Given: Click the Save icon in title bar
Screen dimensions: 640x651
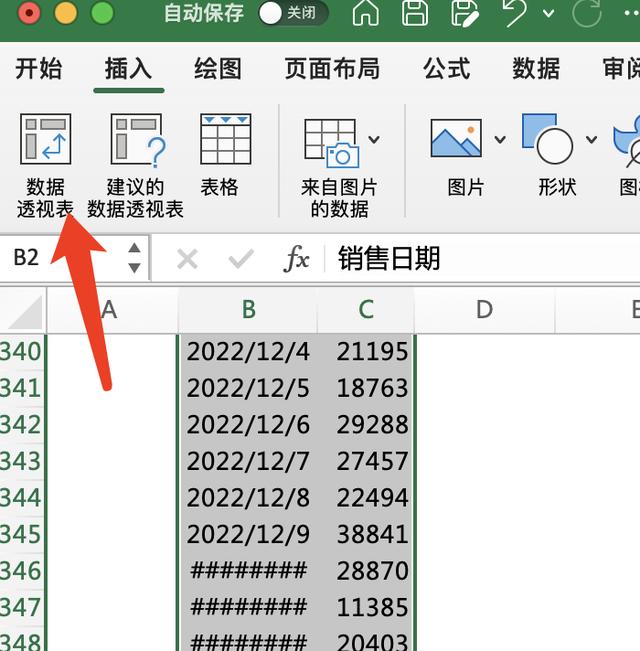Looking at the screenshot, I should pyautogui.click(x=415, y=14).
